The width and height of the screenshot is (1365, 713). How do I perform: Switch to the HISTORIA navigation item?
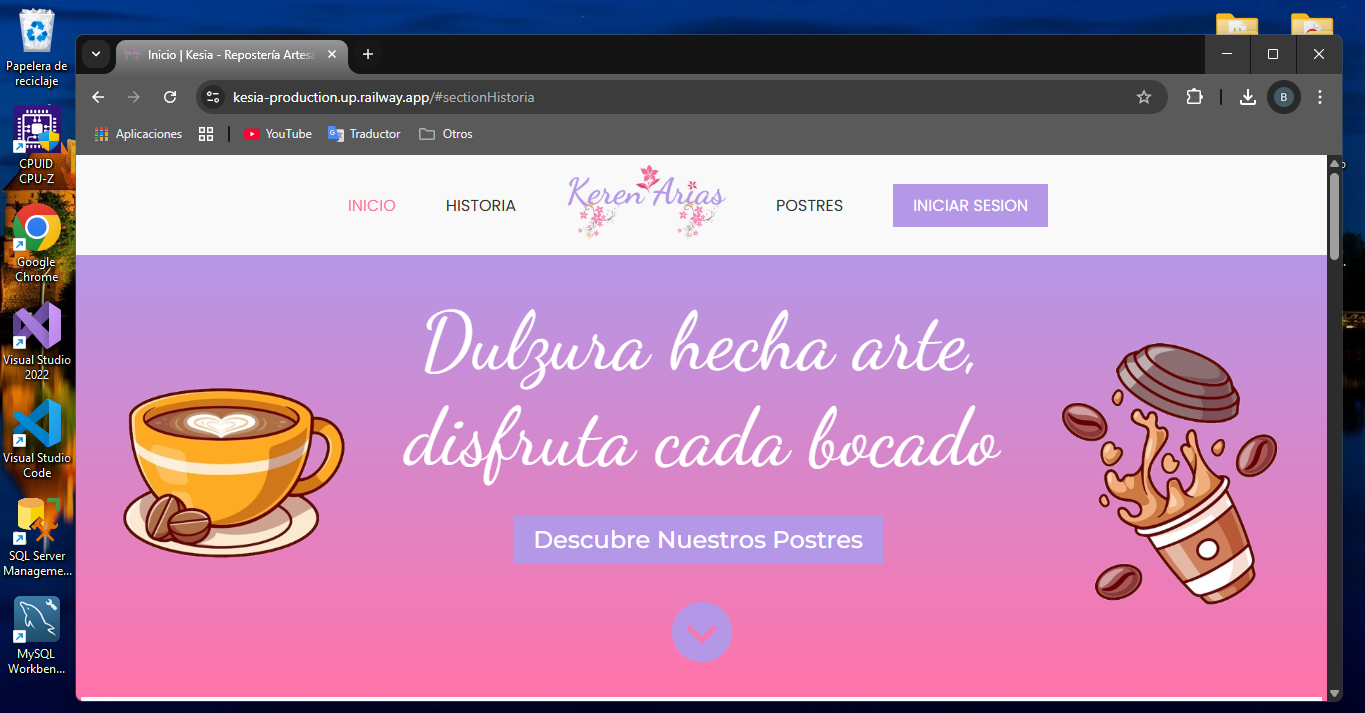(480, 205)
